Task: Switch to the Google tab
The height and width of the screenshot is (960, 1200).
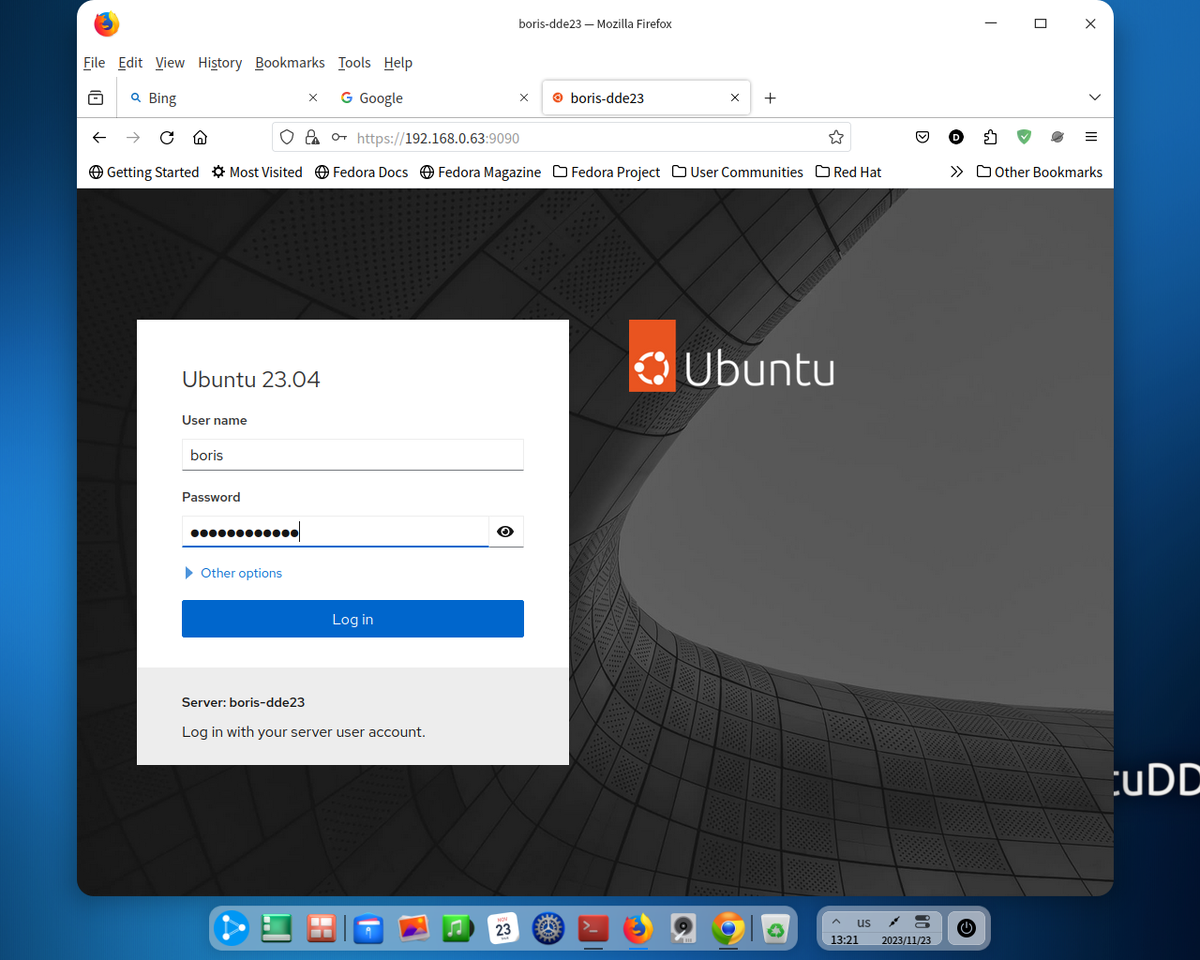Action: [433, 98]
